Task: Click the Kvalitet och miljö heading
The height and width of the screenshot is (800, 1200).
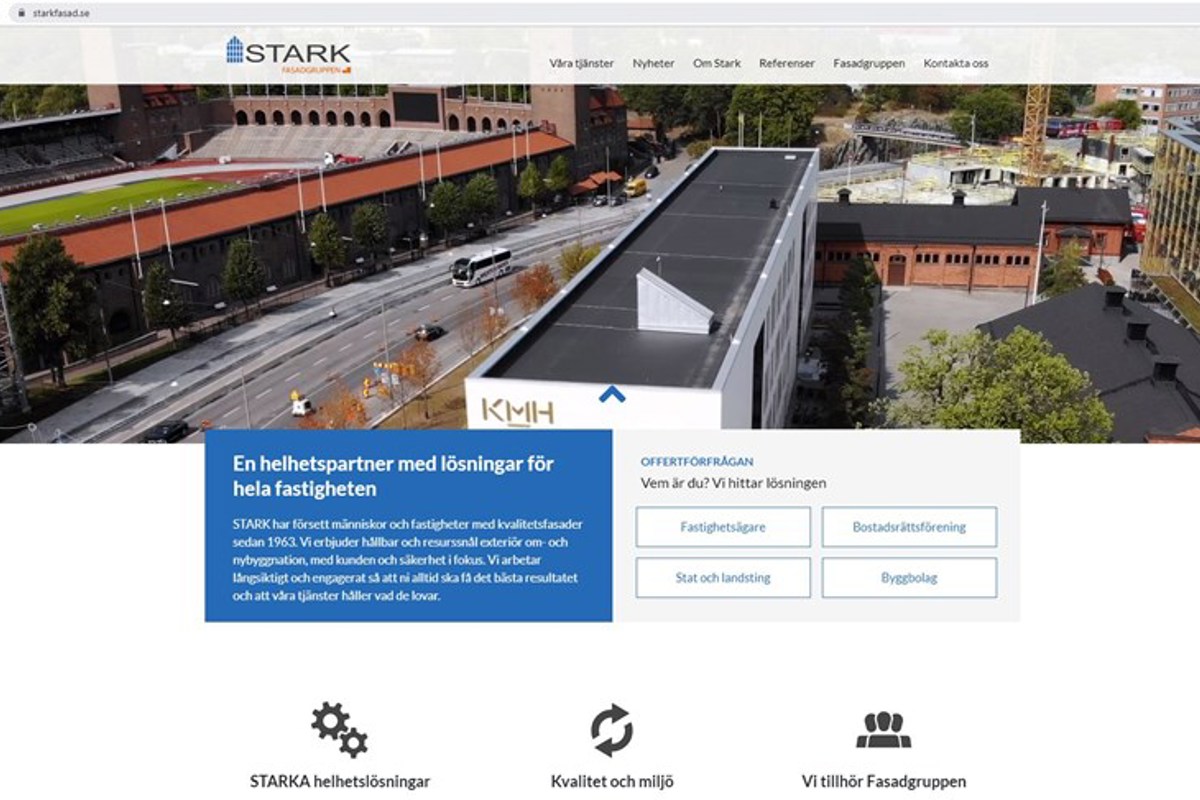Action: 611,782
